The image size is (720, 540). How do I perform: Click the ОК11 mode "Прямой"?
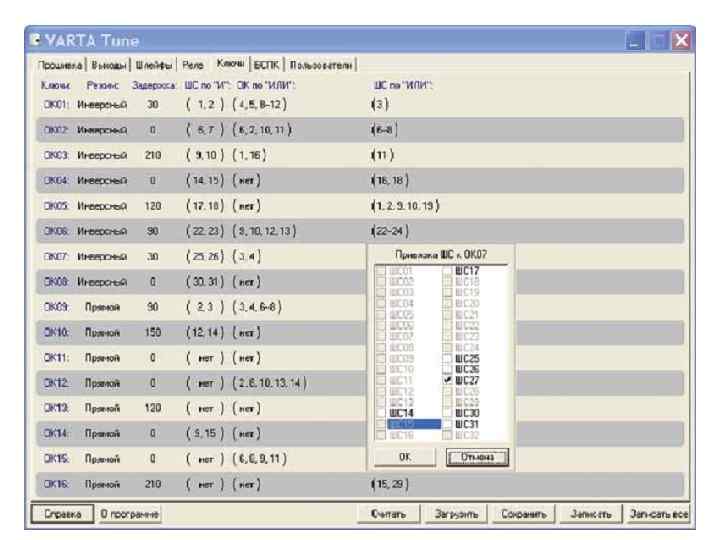(x=102, y=357)
